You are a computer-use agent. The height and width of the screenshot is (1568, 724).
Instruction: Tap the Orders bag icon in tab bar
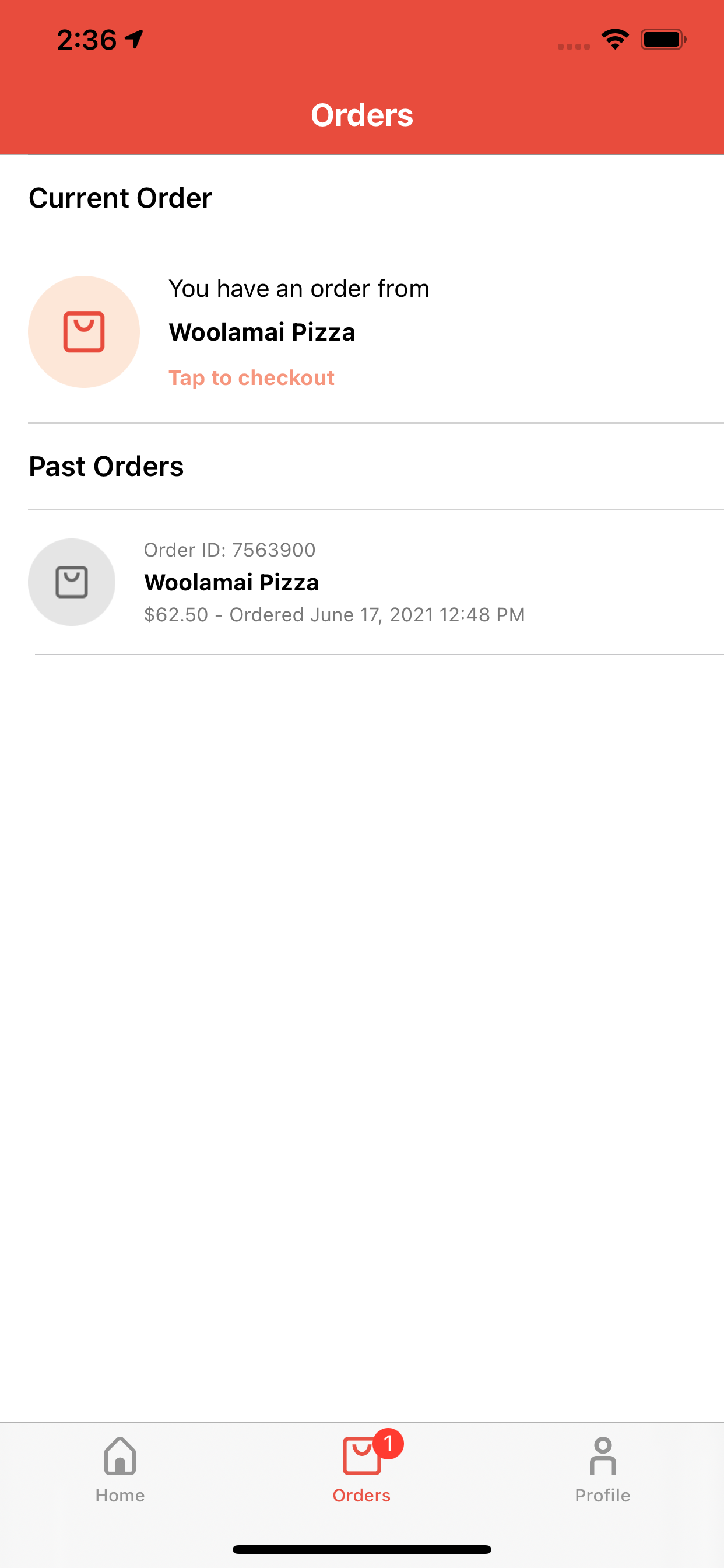(361, 1457)
